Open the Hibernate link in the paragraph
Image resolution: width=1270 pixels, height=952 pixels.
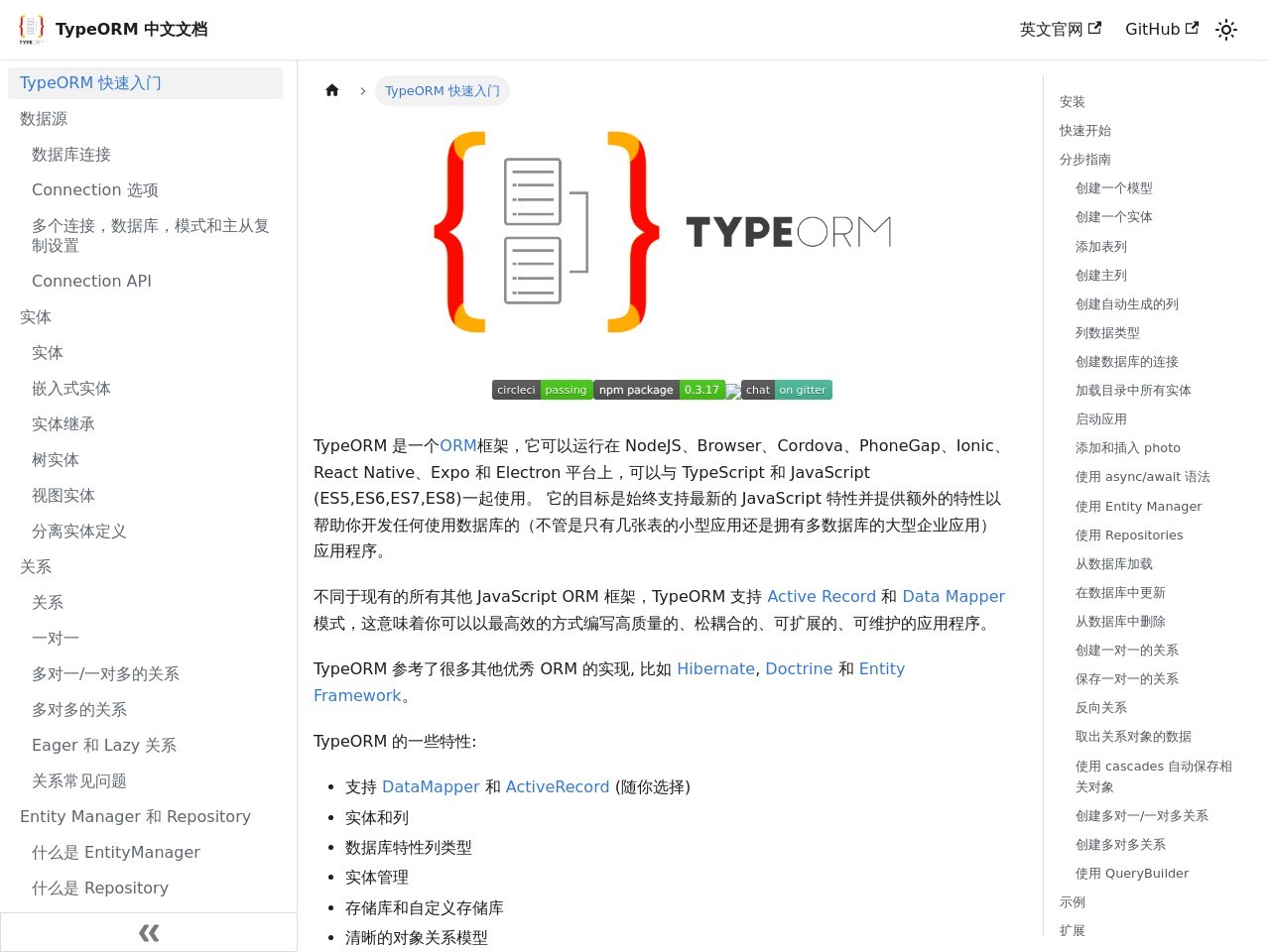pos(715,669)
